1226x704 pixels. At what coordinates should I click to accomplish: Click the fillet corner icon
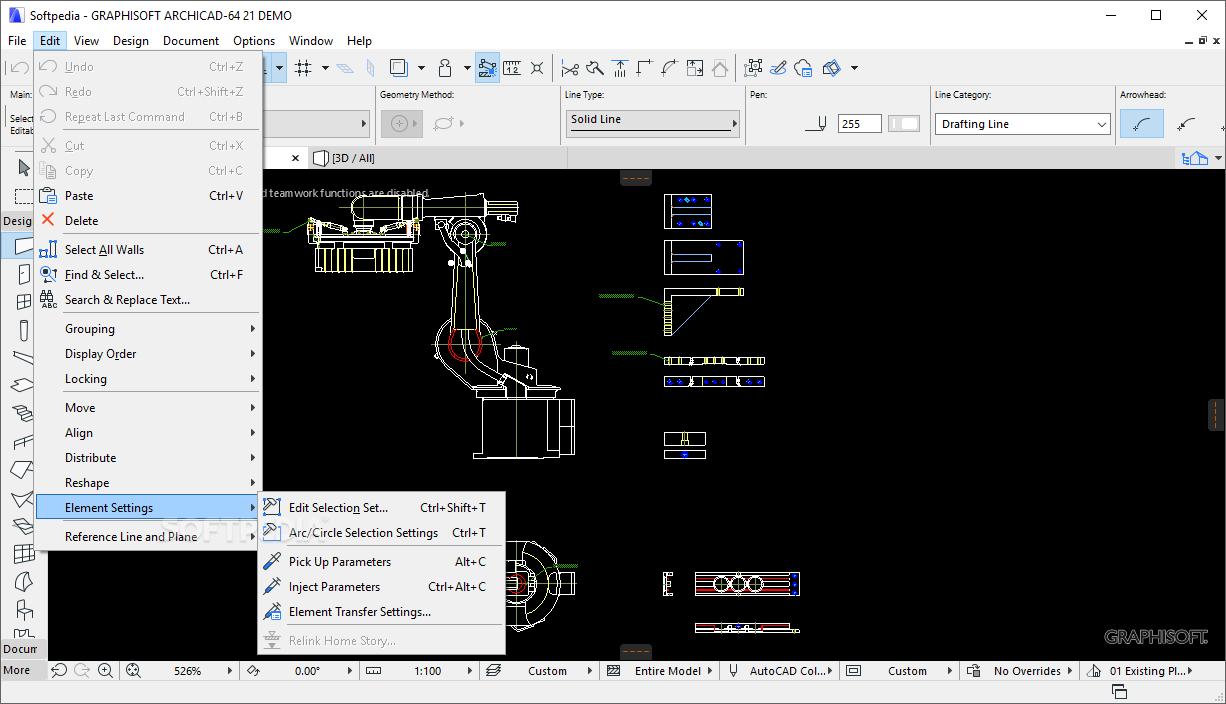tap(670, 68)
